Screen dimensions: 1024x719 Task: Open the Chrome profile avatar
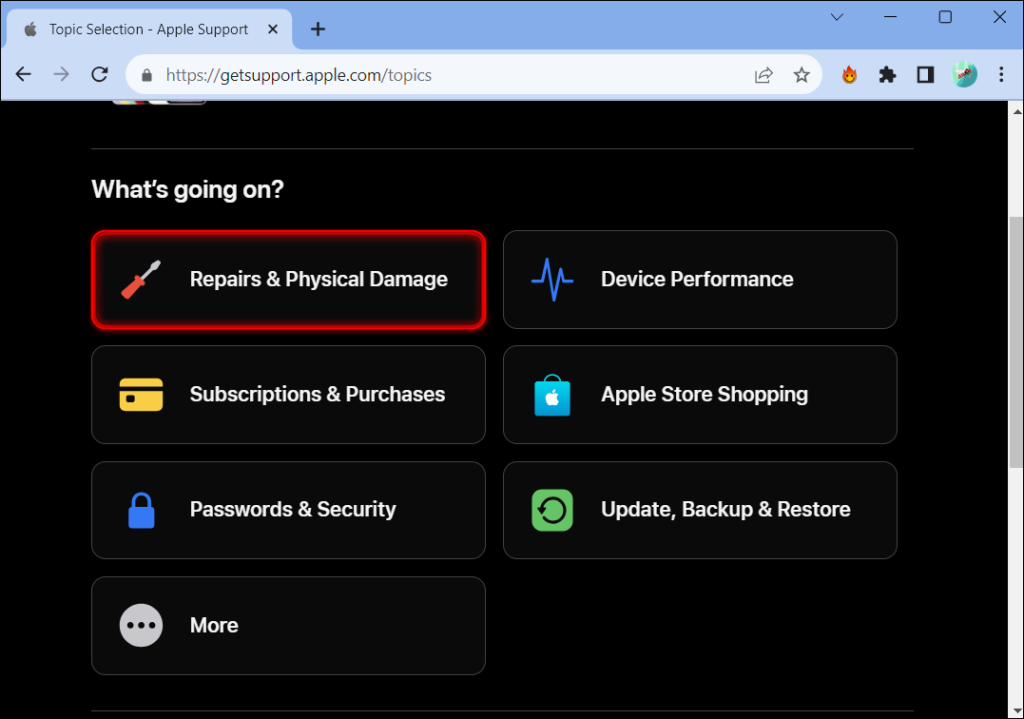pyautogui.click(x=963, y=75)
